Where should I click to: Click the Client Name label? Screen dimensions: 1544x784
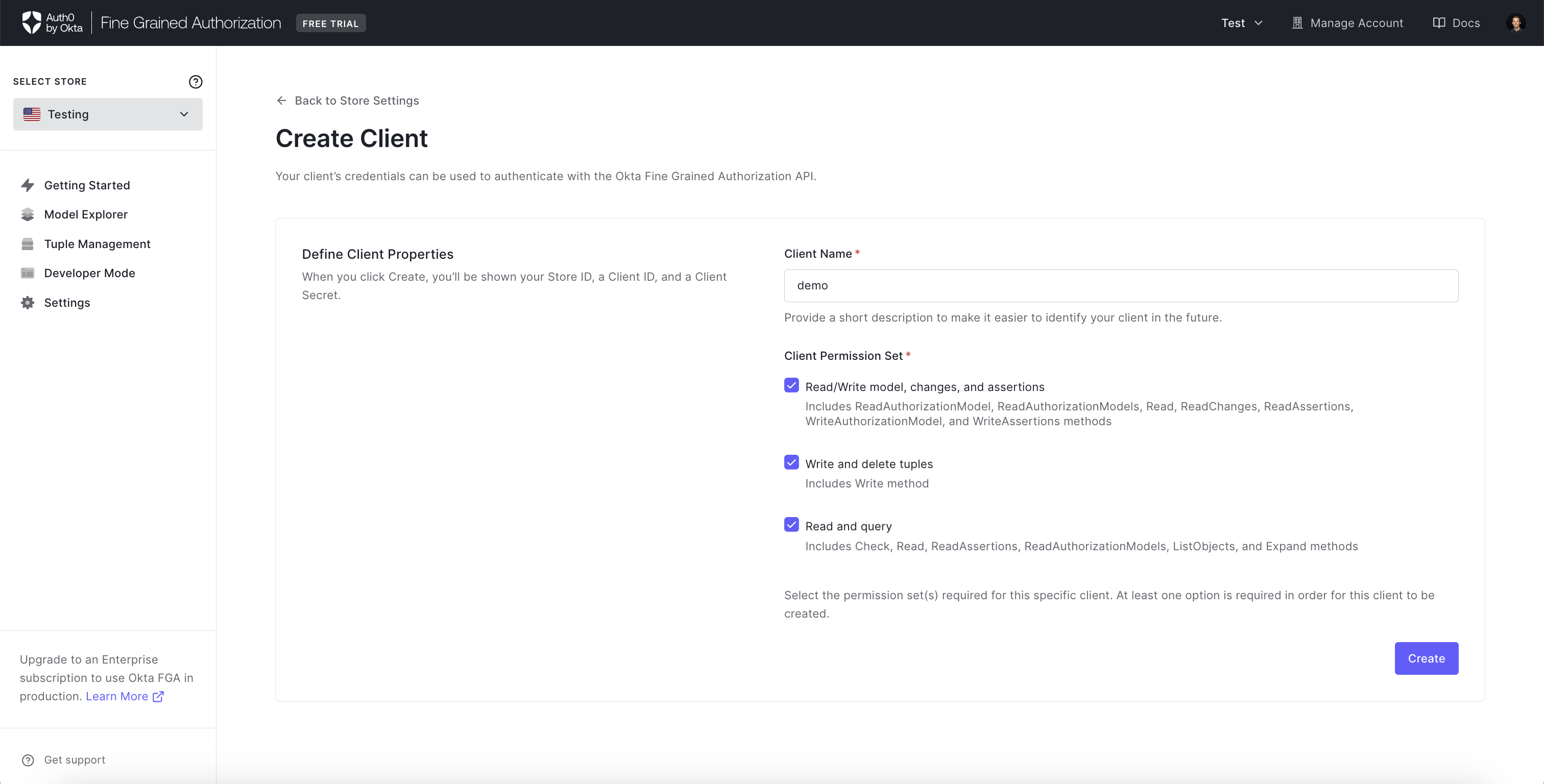pos(817,254)
